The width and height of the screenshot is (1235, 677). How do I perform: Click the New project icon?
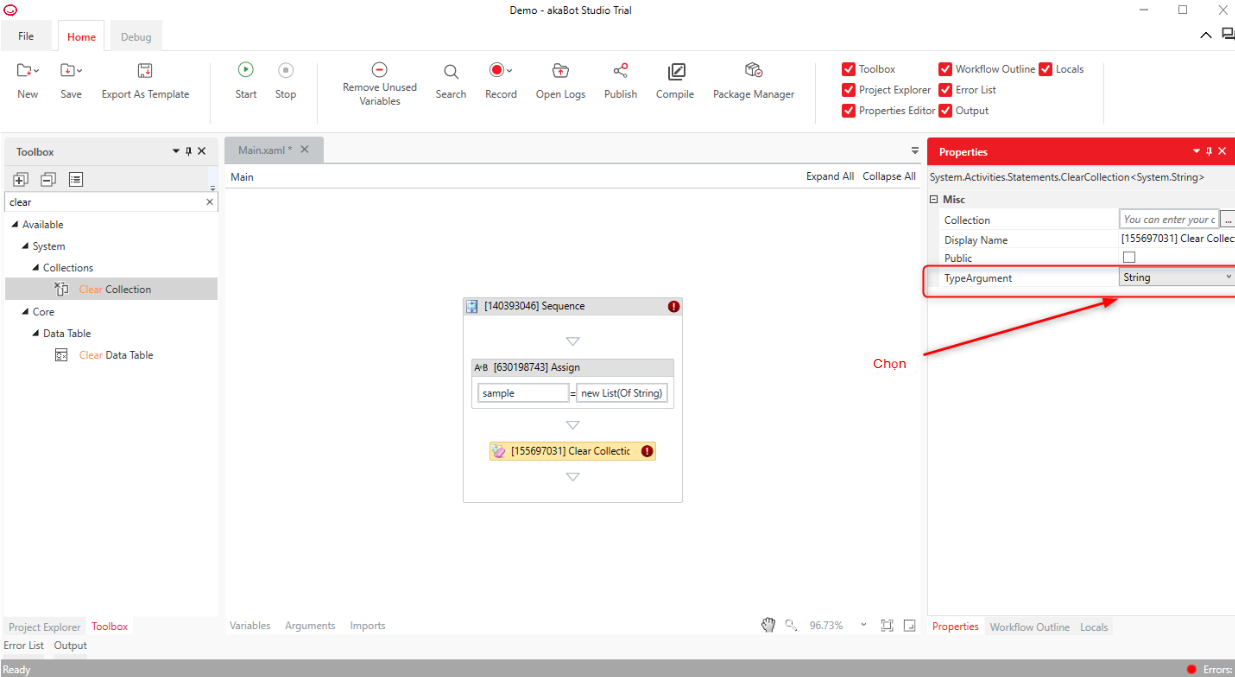(27, 70)
